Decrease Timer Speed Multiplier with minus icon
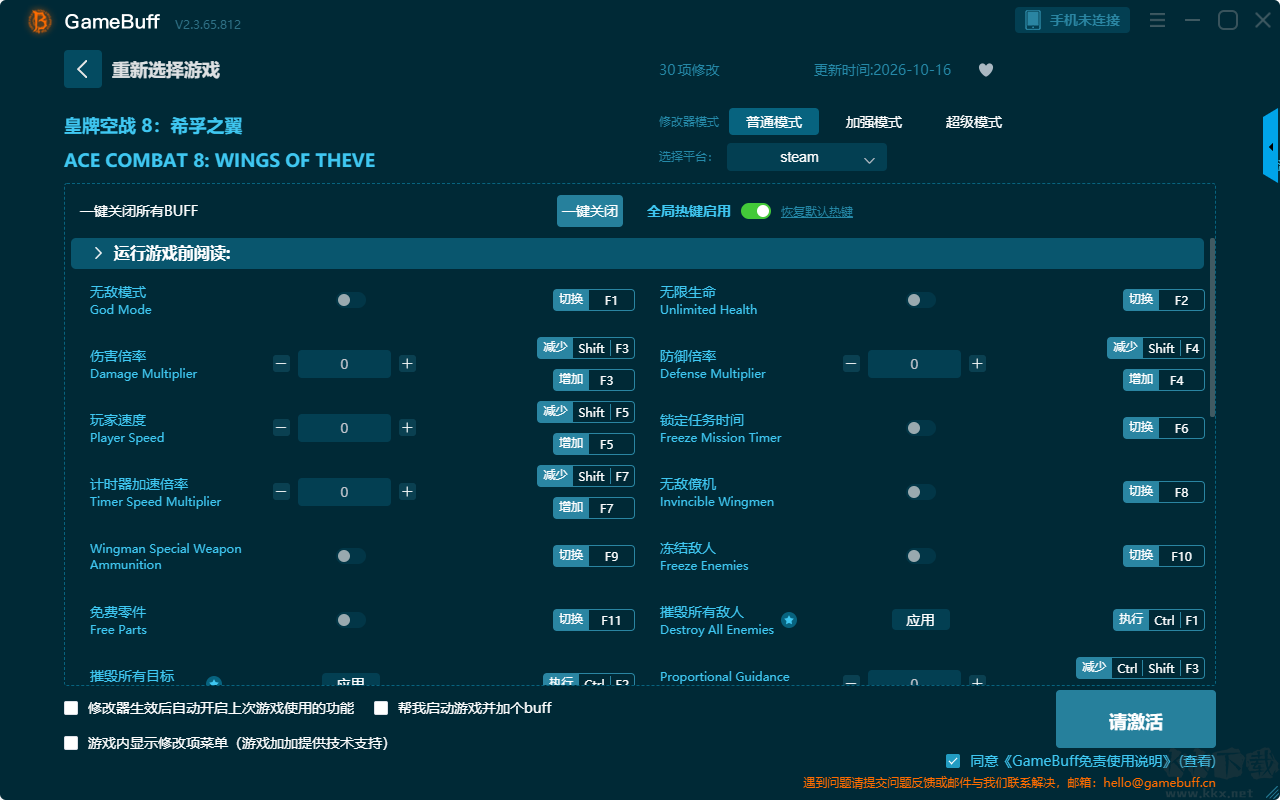This screenshot has height=800, width=1280. coord(281,492)
